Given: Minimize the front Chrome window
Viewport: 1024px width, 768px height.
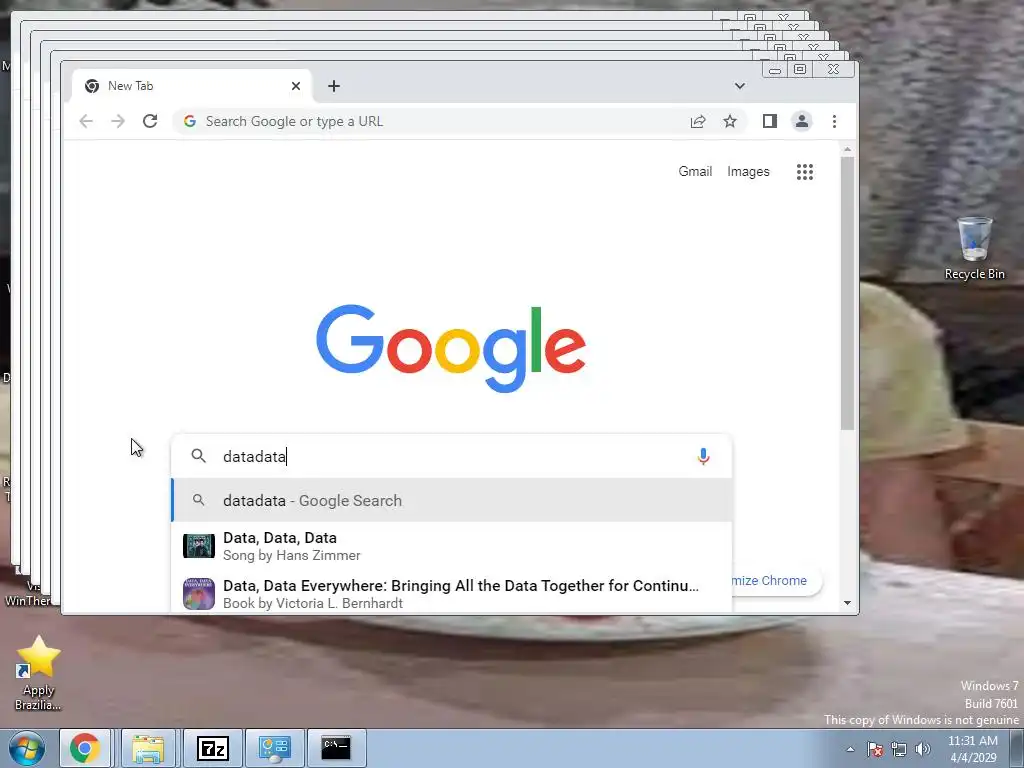Looking at the screenshot, I should [775, 69].
